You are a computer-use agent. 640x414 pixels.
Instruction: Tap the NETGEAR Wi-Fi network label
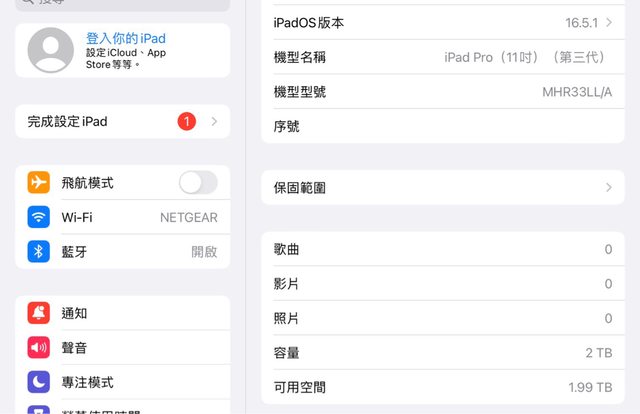(188, 217)
